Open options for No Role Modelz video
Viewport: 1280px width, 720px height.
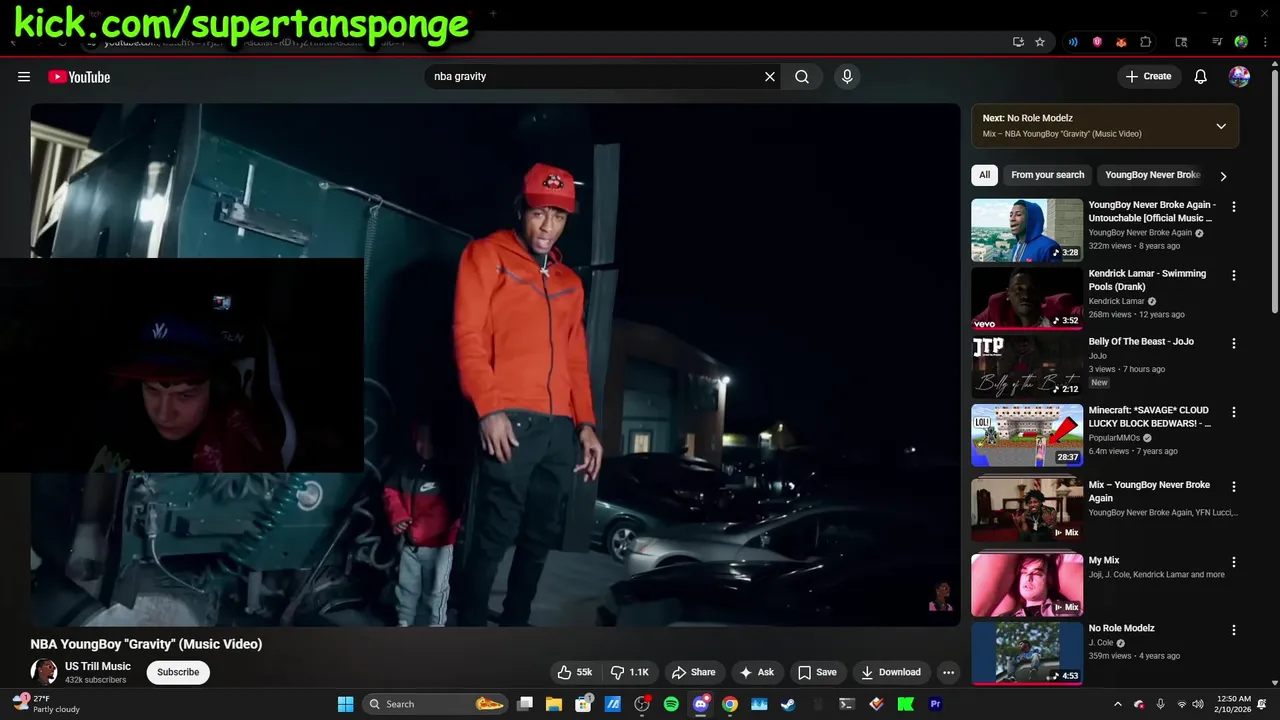1234,630
